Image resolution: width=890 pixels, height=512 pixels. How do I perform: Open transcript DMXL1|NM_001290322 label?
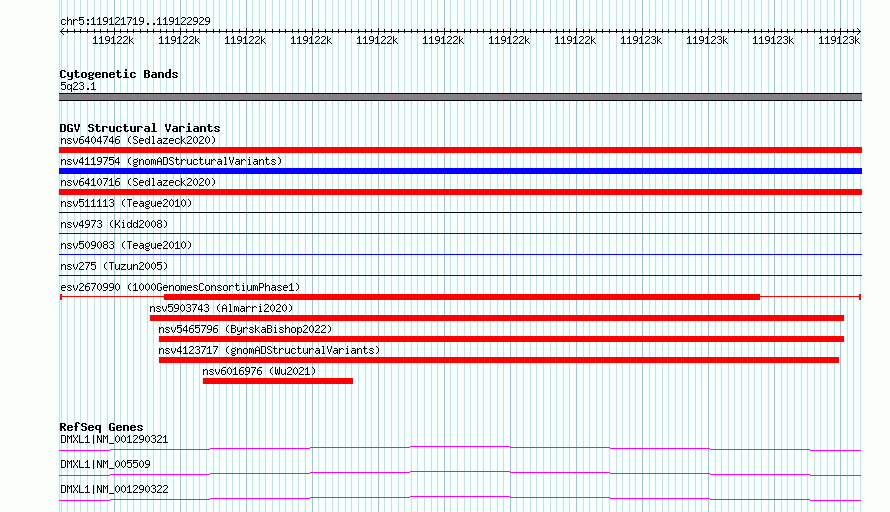[114, 489]
